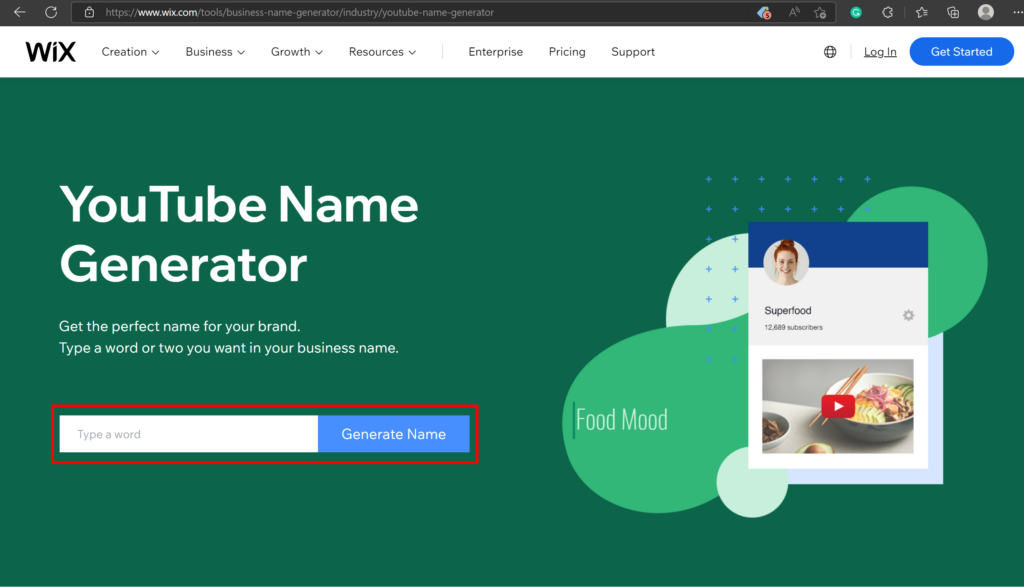Open the browser profile avatar
The width and height of the screenshot is (1024, 587).
coord(985,12)
